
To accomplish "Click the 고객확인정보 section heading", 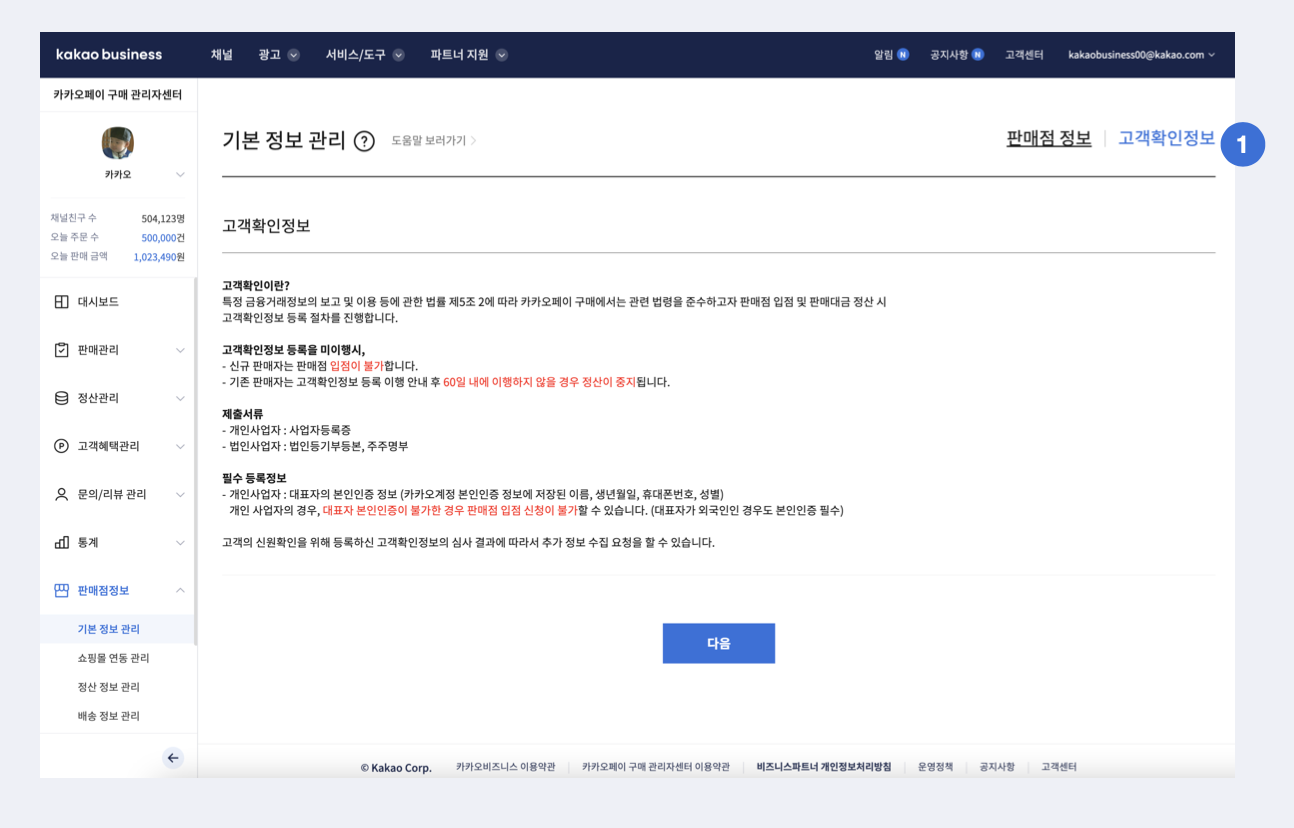I will 266,226.
